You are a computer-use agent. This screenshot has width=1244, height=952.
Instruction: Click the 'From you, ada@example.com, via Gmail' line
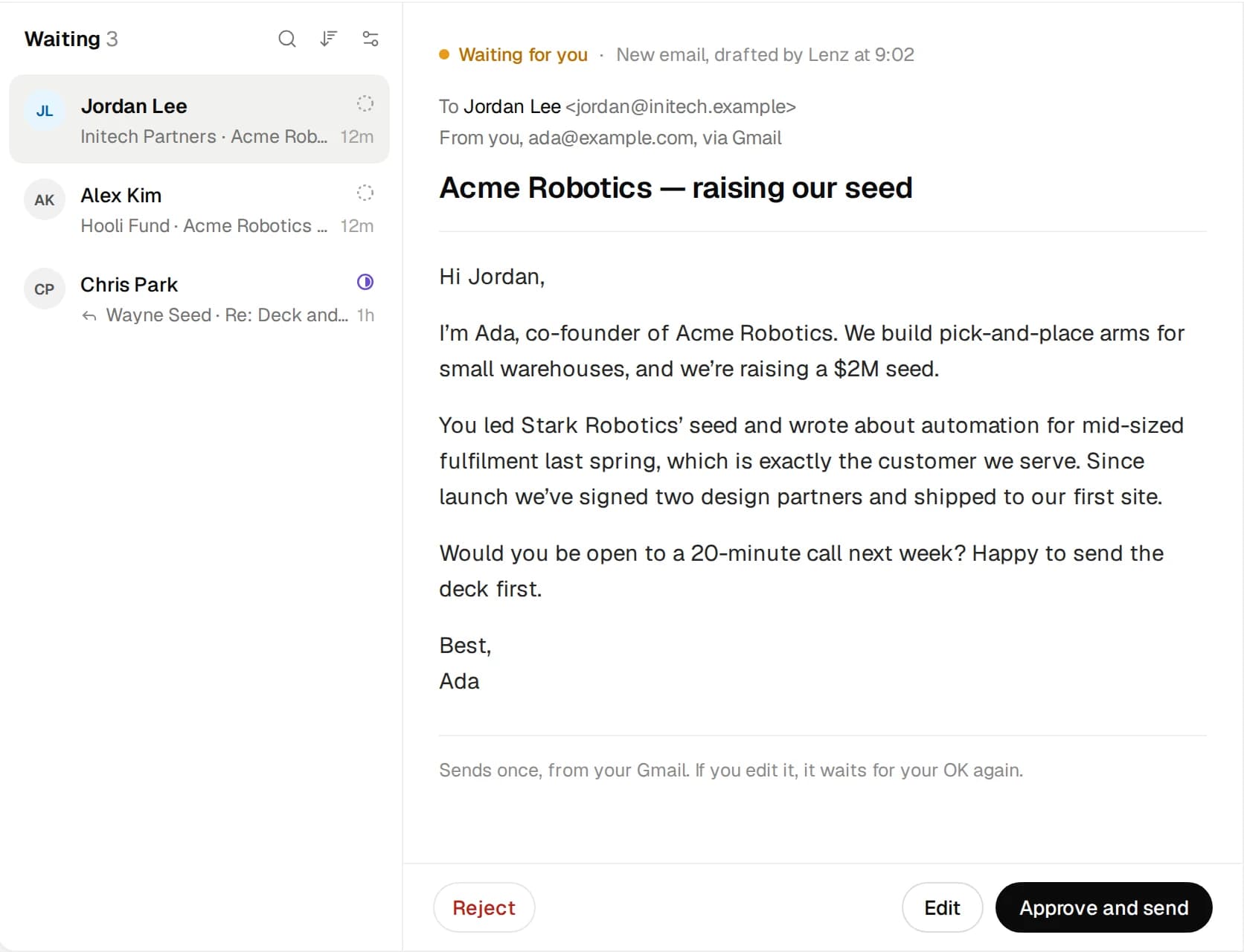pos(610,138)
